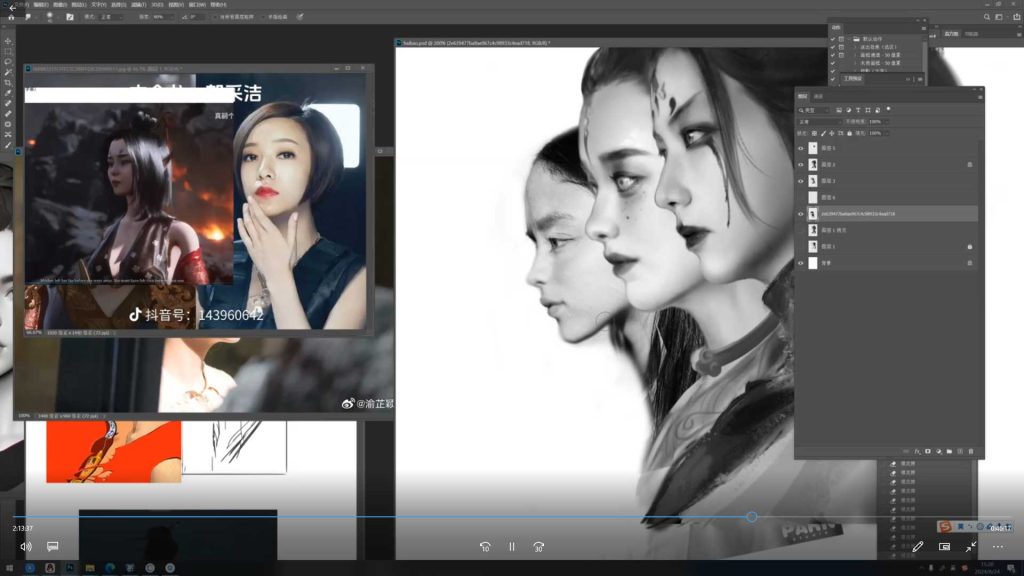The width and height of the screenshot is (1024, 576).
Task: Open 文字(Y) menu
Action: click(98, 5)
